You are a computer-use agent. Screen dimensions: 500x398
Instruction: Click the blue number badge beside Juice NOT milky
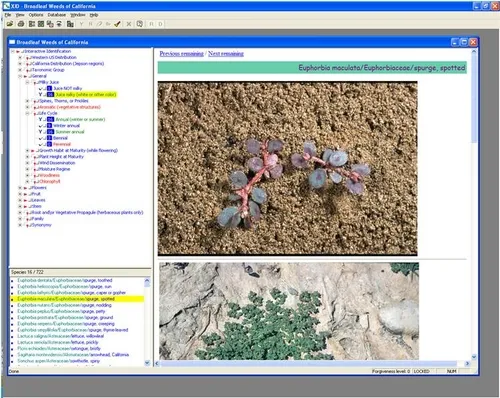click(49, 88)
